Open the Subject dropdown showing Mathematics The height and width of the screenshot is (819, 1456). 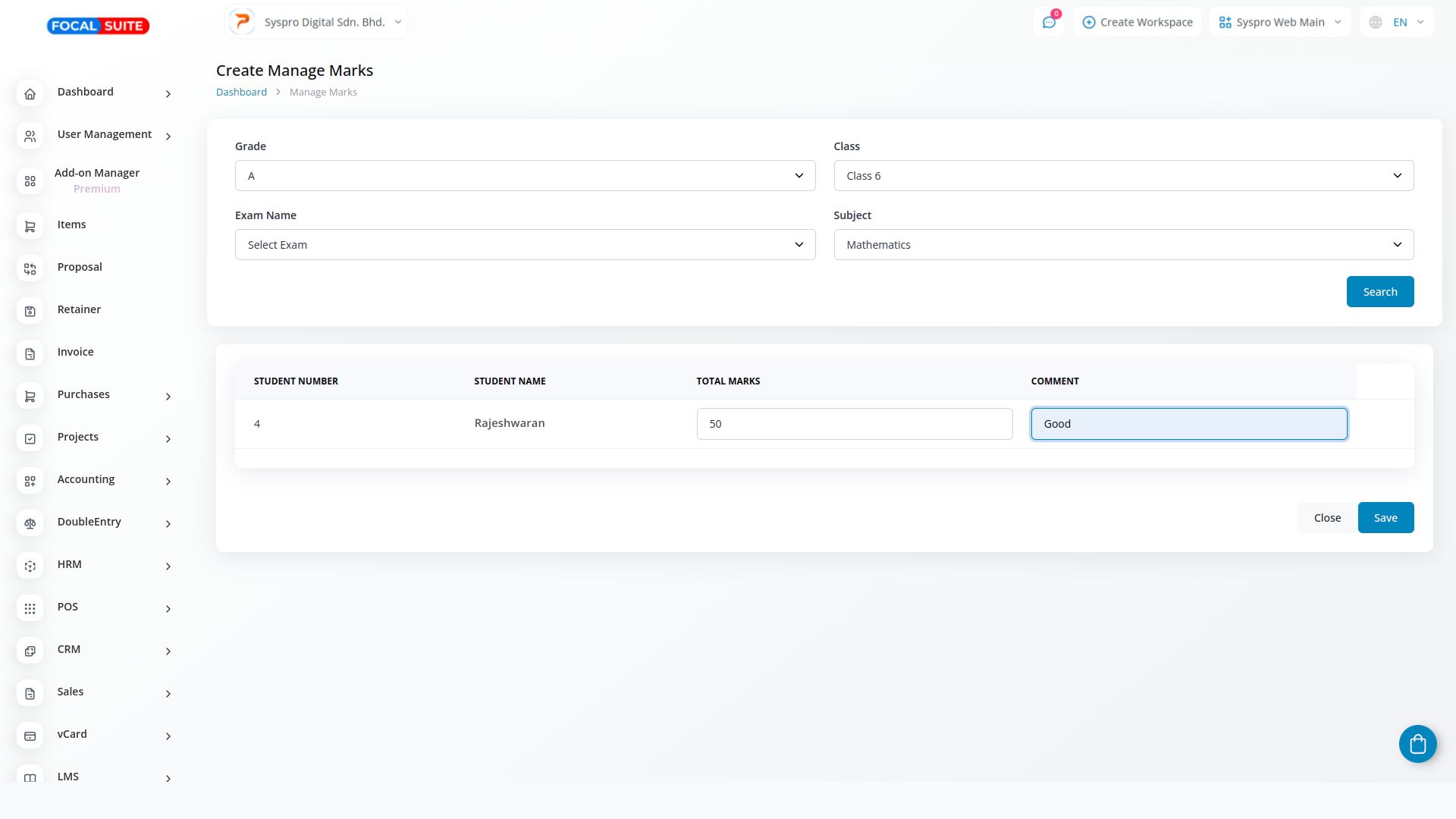tap(1123, 245)
